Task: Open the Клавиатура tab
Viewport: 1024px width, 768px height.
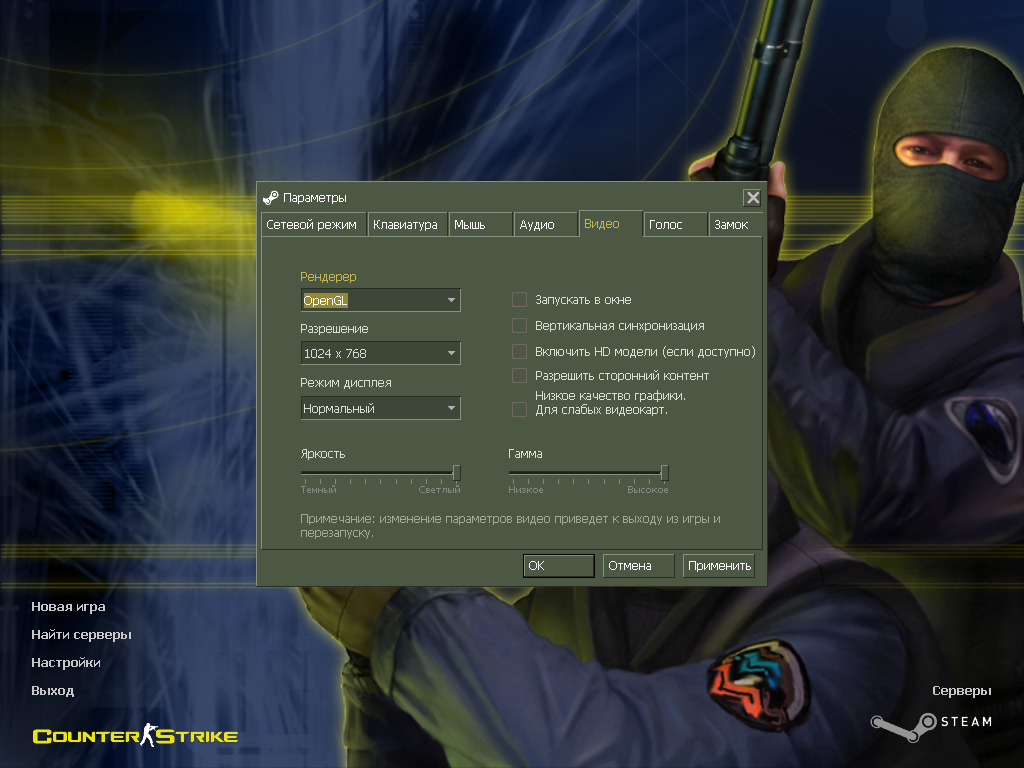Action: pyautogui.click(x=408, y=225)
